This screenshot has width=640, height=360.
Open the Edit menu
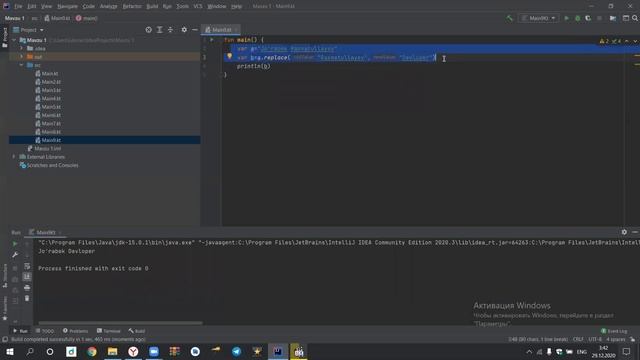click(32, 6)
